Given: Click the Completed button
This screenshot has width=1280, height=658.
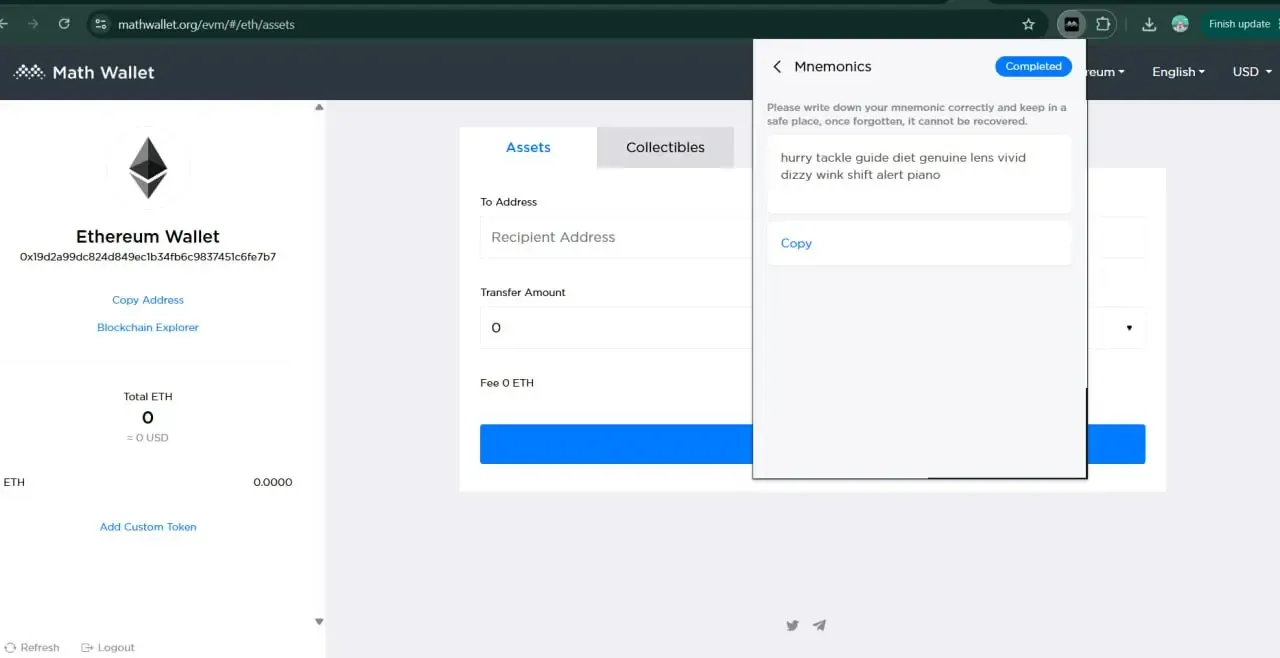Looking at the screenshot, I should click(1033, 67).
